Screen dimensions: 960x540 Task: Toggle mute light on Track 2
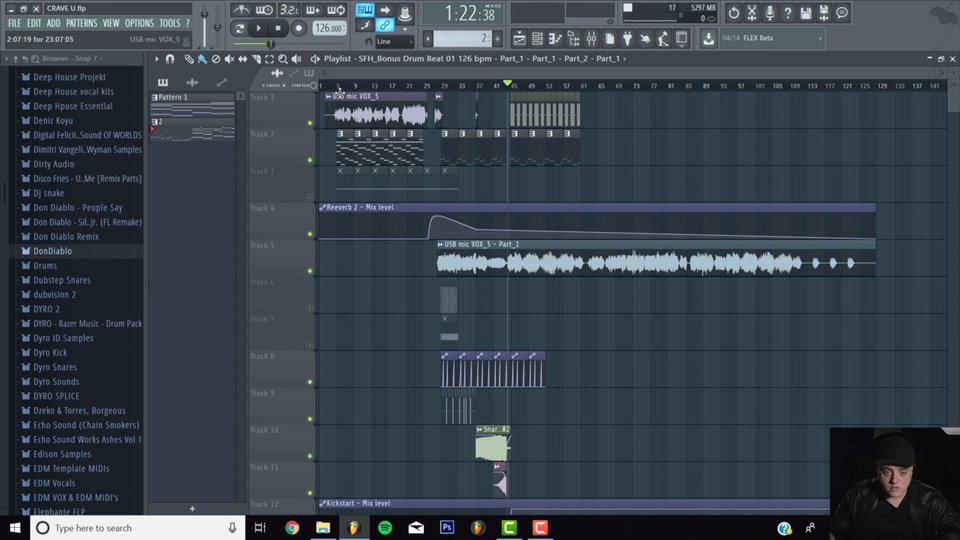pos(310,160)
